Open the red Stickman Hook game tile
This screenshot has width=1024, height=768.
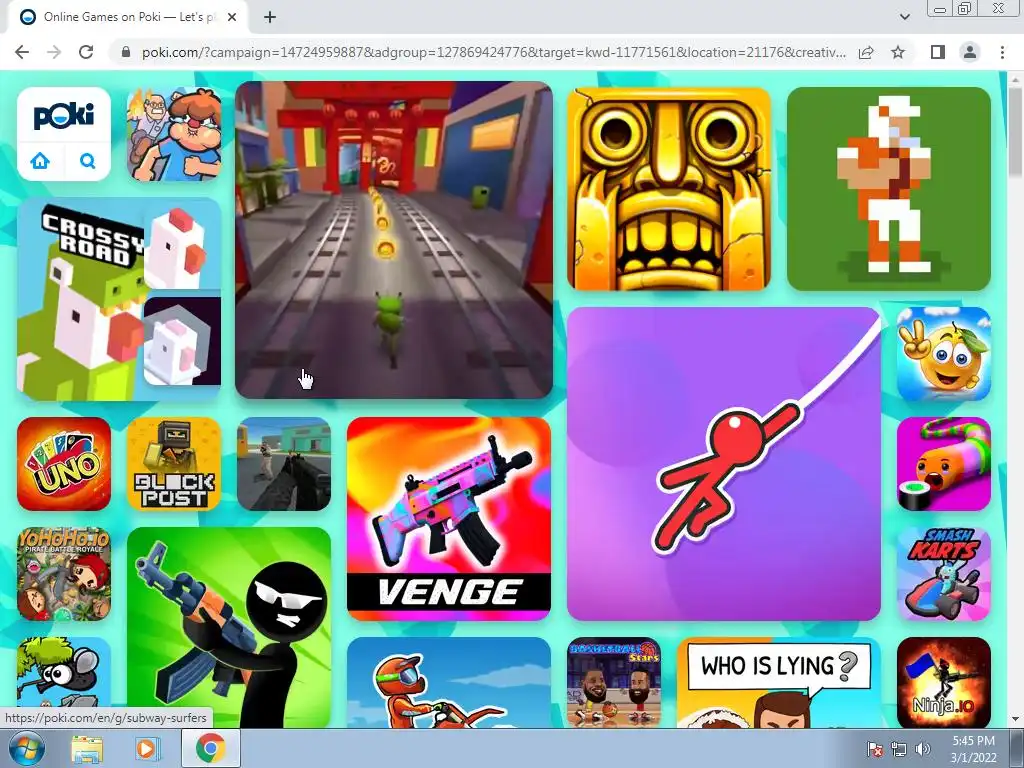[724, 464]
